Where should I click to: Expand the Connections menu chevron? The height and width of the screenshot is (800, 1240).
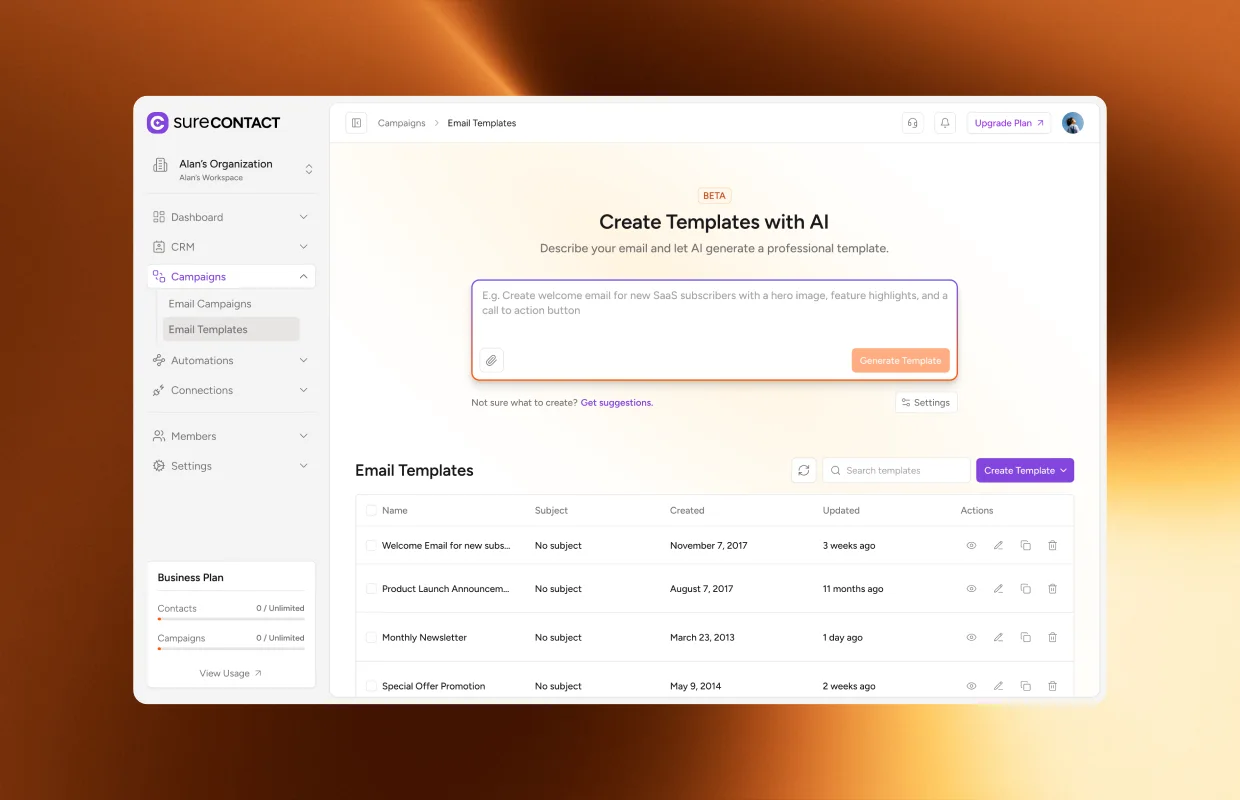click(304, 390)
